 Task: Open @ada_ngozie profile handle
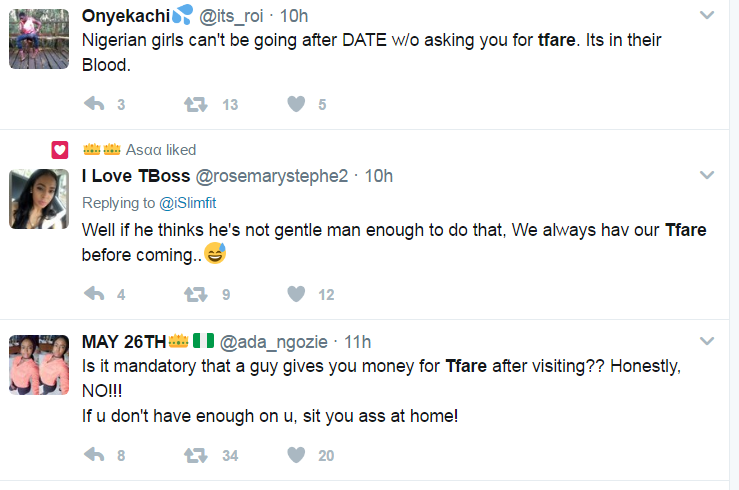(272, 341)
